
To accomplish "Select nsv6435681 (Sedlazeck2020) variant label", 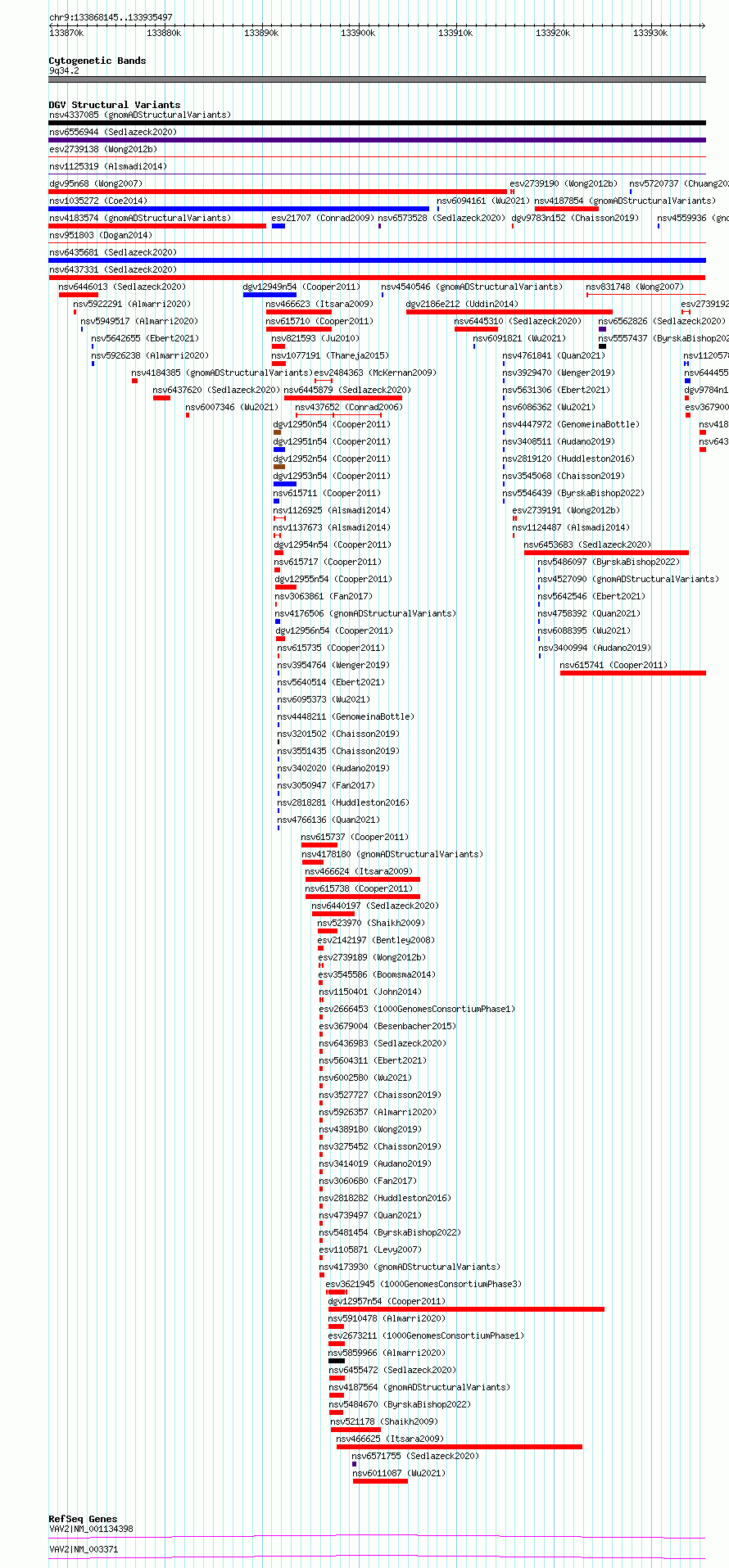I will click(x=113, y=252).
